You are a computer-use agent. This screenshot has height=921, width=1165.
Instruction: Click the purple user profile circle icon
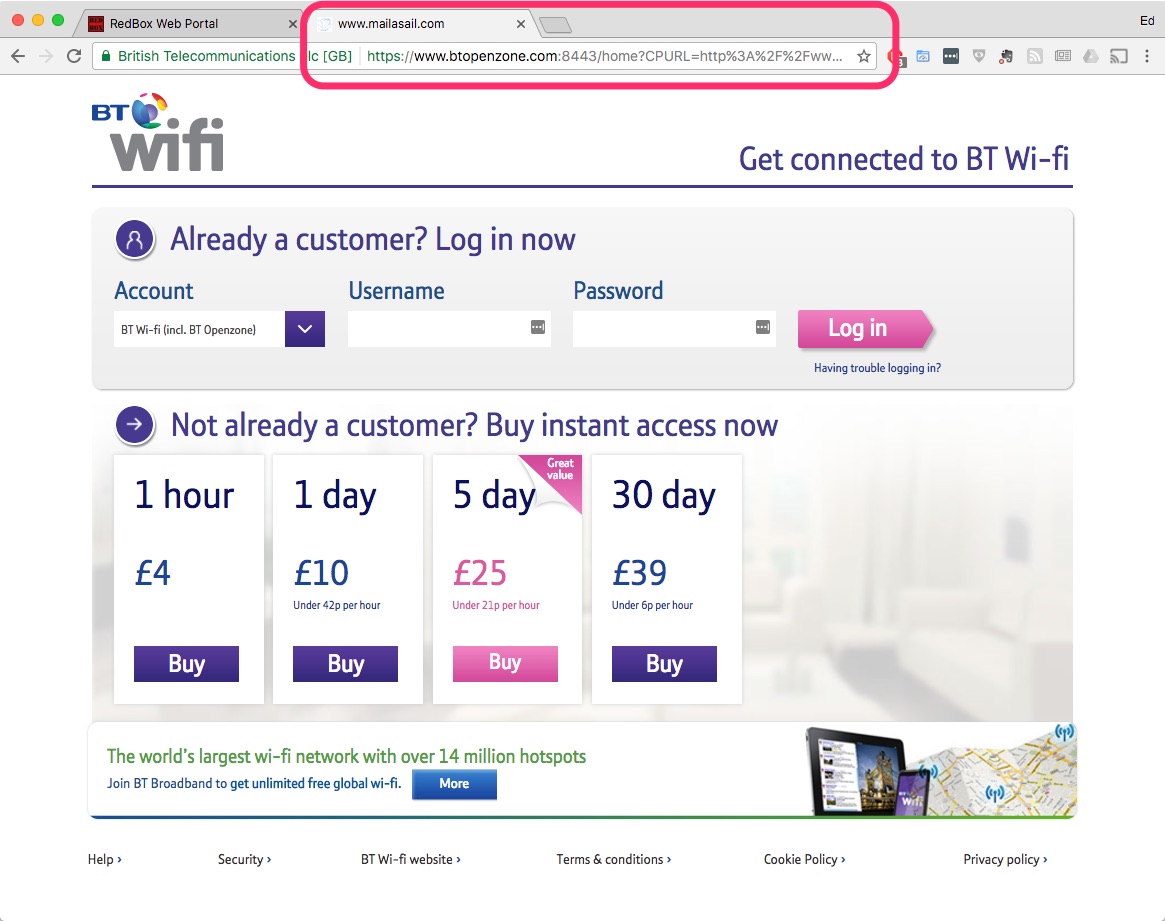coord(134,239)
